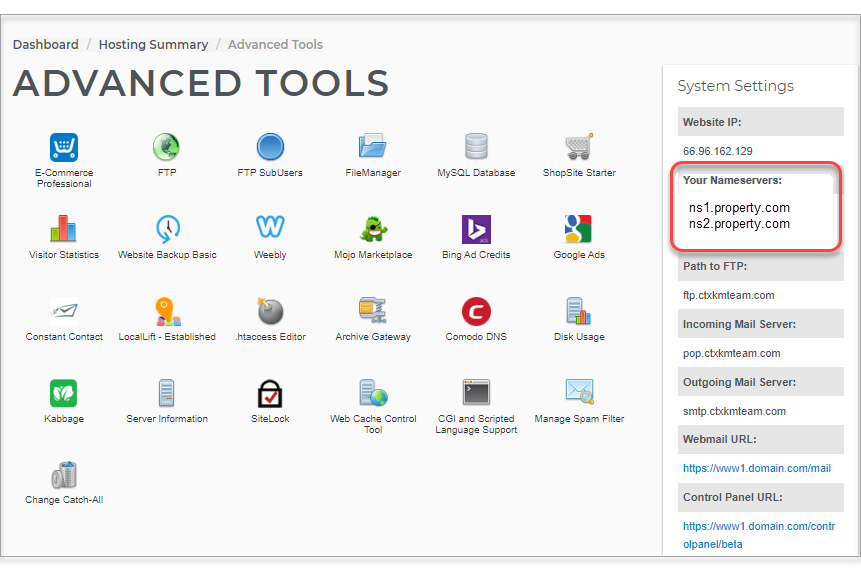861x572 pixels.
Task: Click the Server Information label
Action: click(x=167, y=418)
